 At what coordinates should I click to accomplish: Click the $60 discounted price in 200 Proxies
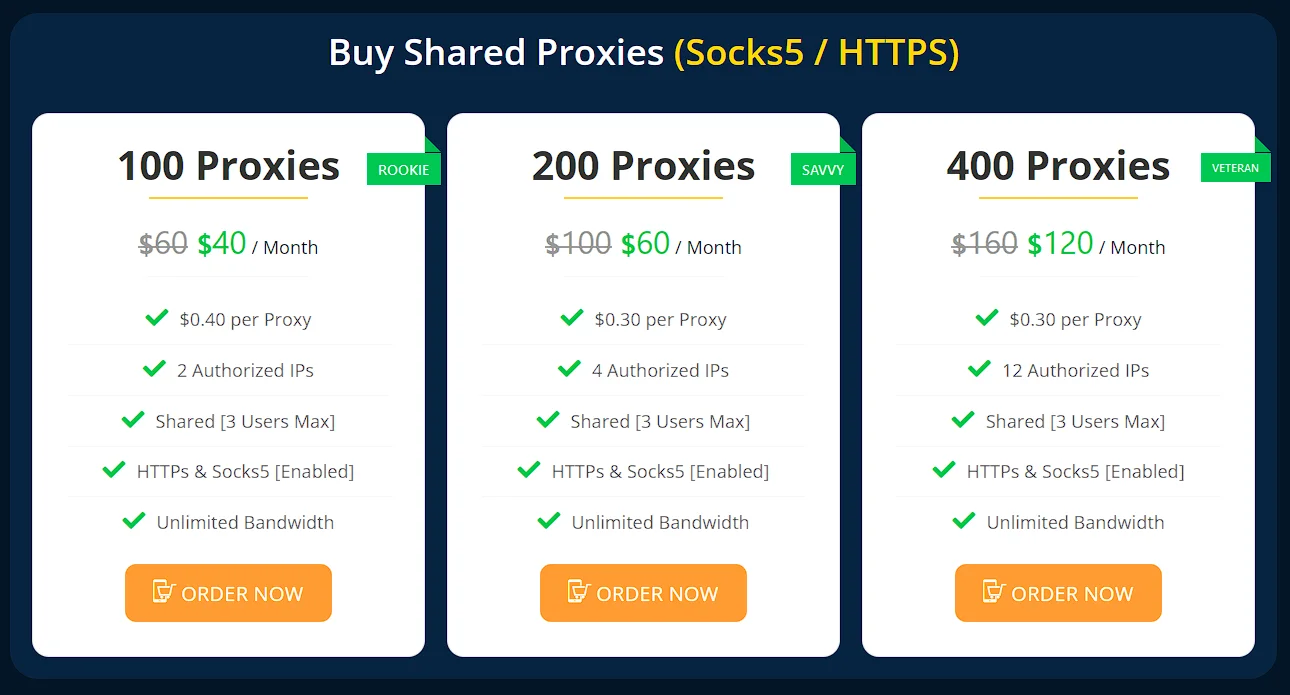coord(645,243)
